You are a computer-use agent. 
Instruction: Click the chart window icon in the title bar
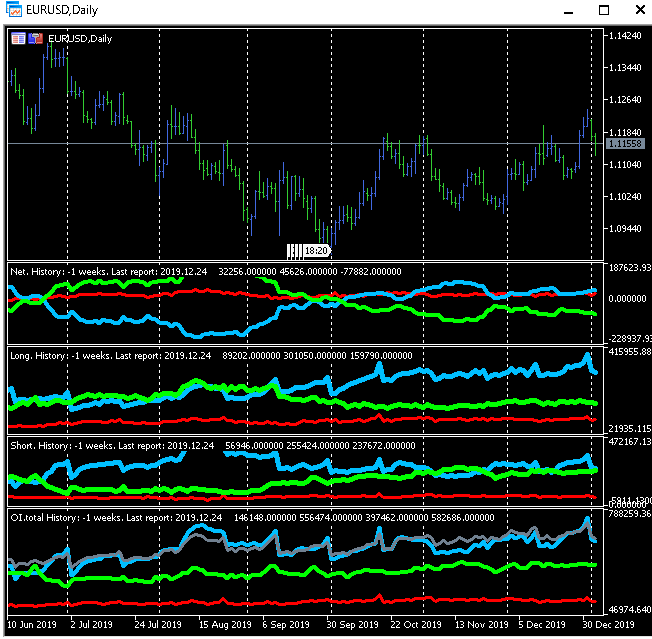point(14,9)
